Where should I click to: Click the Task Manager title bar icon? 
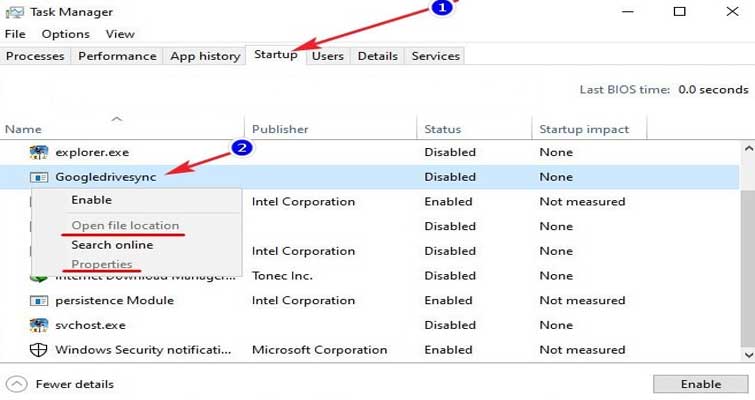click(15, 12)
